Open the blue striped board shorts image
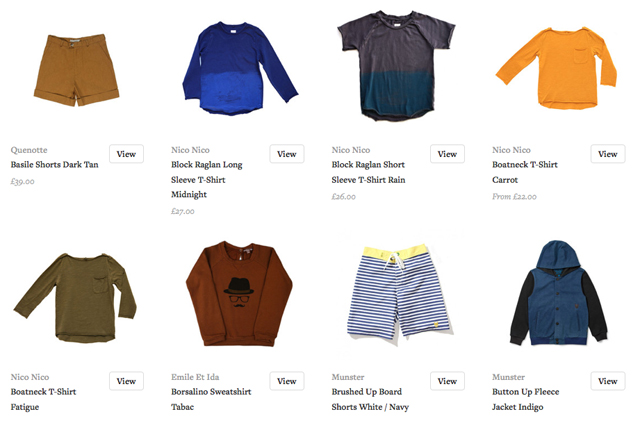 coord(399,291)
